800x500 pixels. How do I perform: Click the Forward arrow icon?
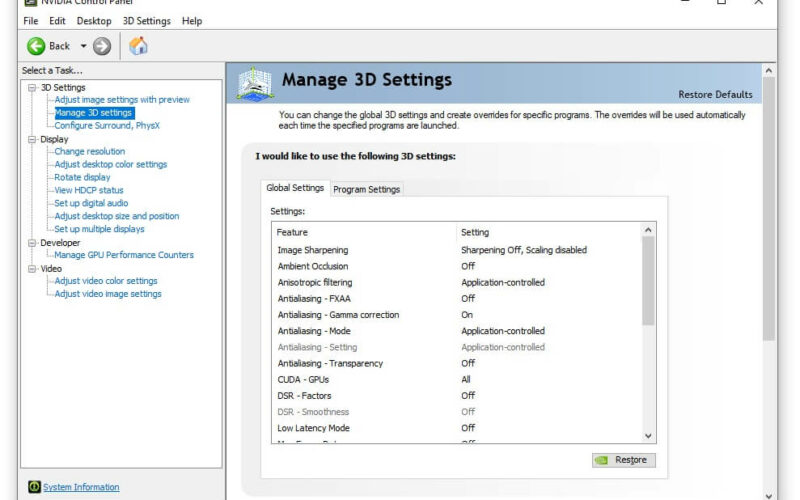coord(102,46)
